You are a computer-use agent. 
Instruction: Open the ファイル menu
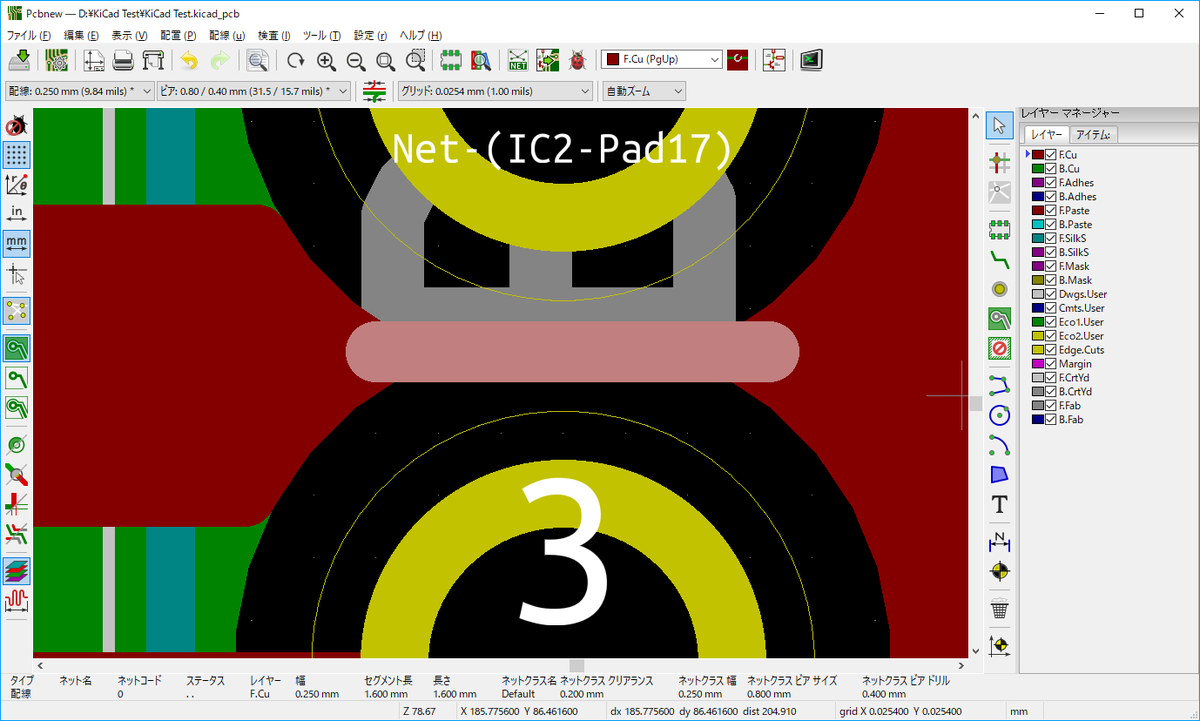coord(29,35)
